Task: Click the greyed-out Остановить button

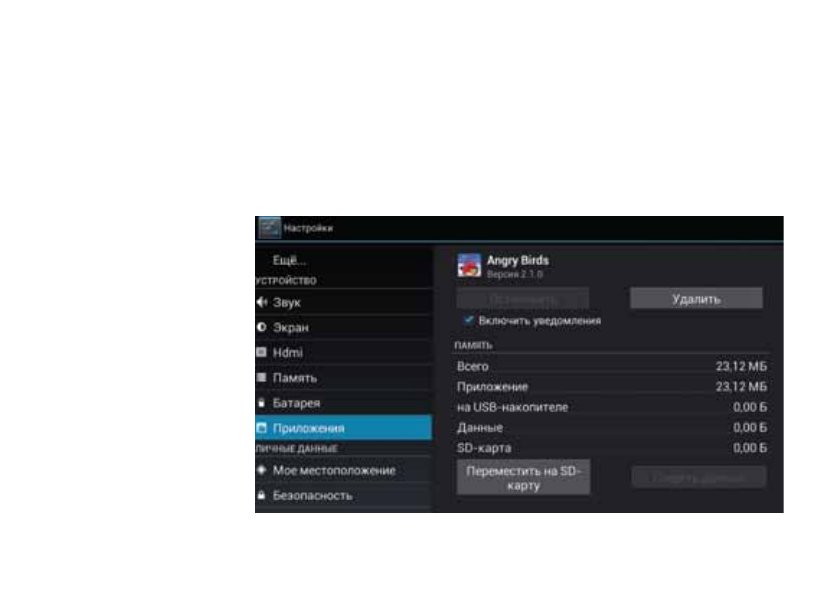Action: pyautogui.click(x=523, y=299)
